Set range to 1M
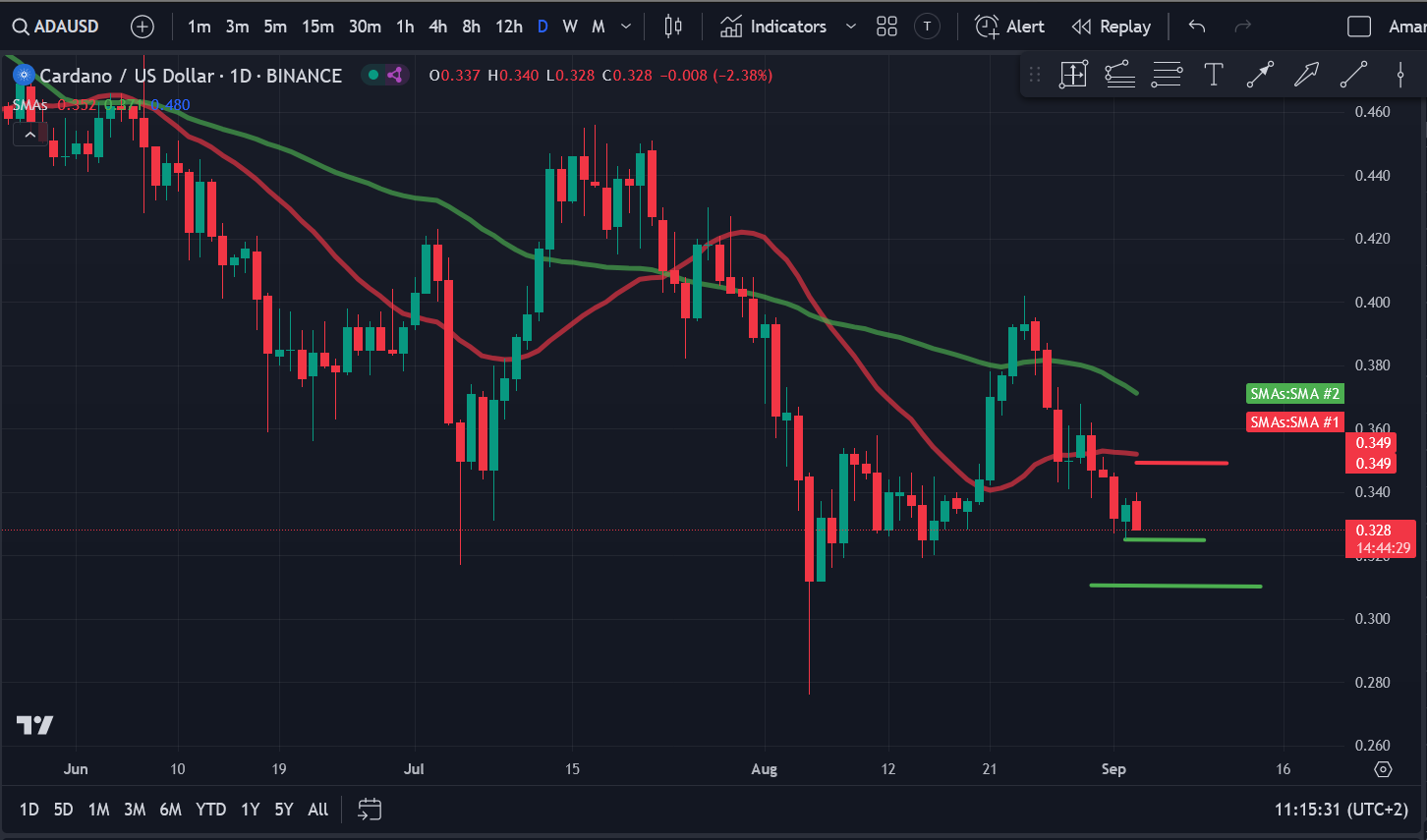The width and height of the screenshot is (1427, 840). click(x=98, y=810)
